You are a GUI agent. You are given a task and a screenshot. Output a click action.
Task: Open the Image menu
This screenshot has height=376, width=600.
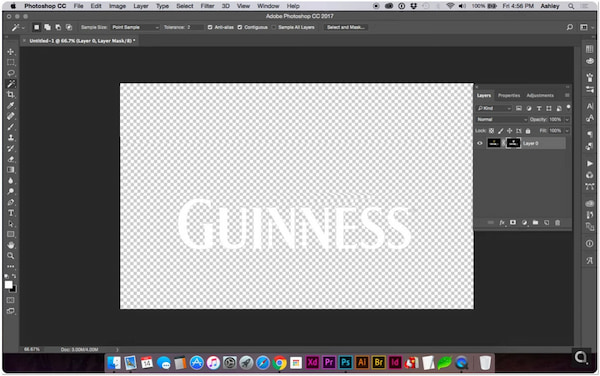click(117, 6)
